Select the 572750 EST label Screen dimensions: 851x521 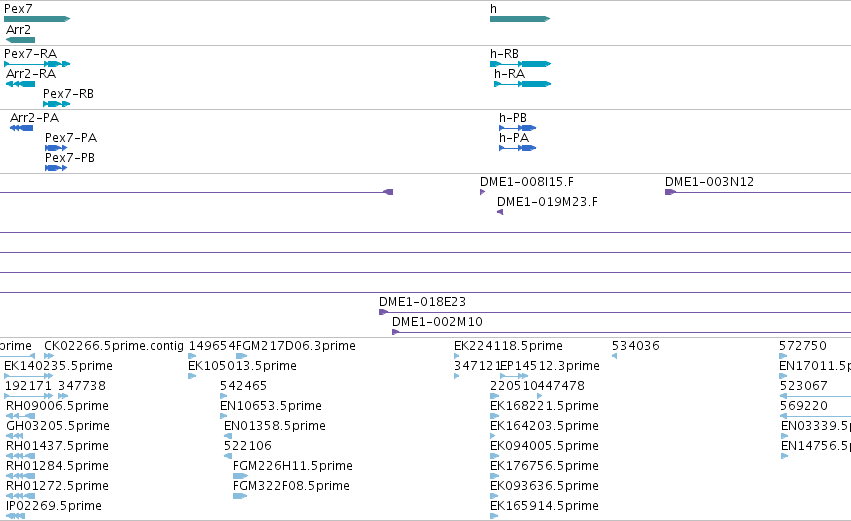pyautogui.click(x=803, y=346)
